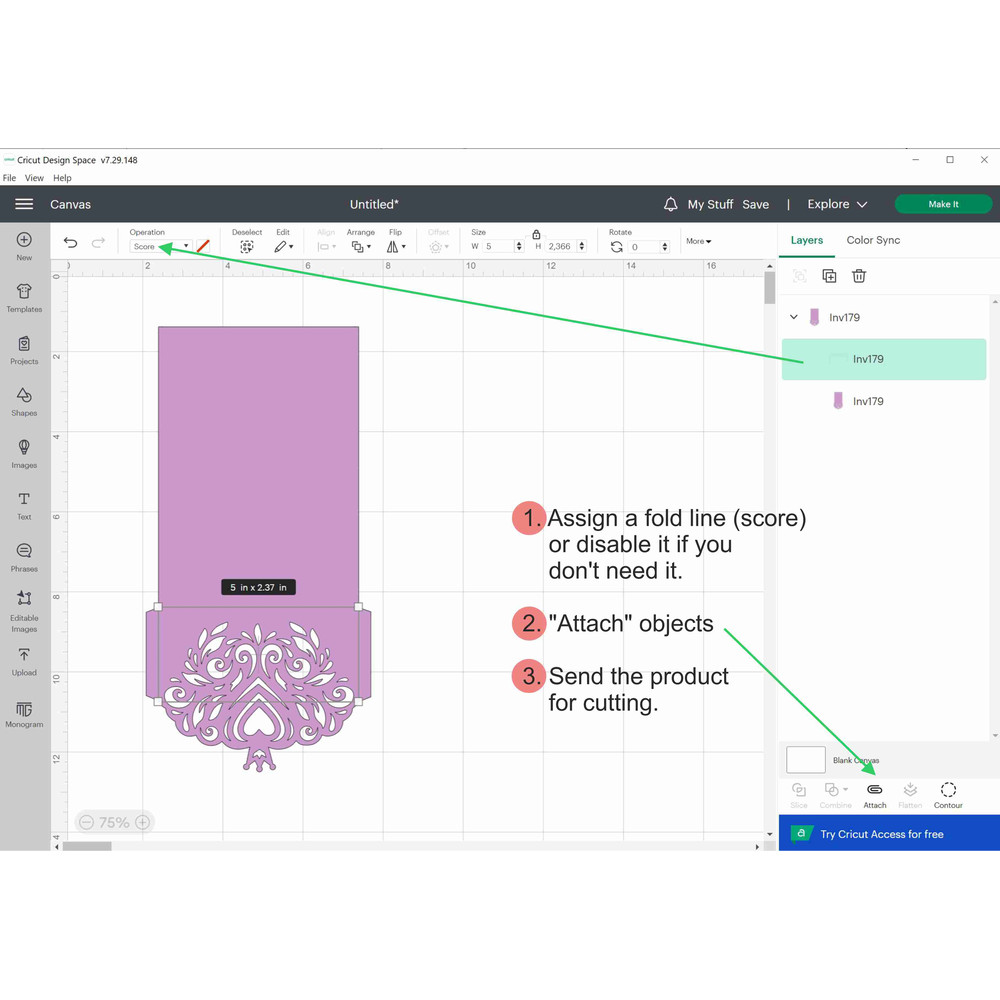
Task: Open the Templates panel in sidebar
Action: (x=24, y=296)
